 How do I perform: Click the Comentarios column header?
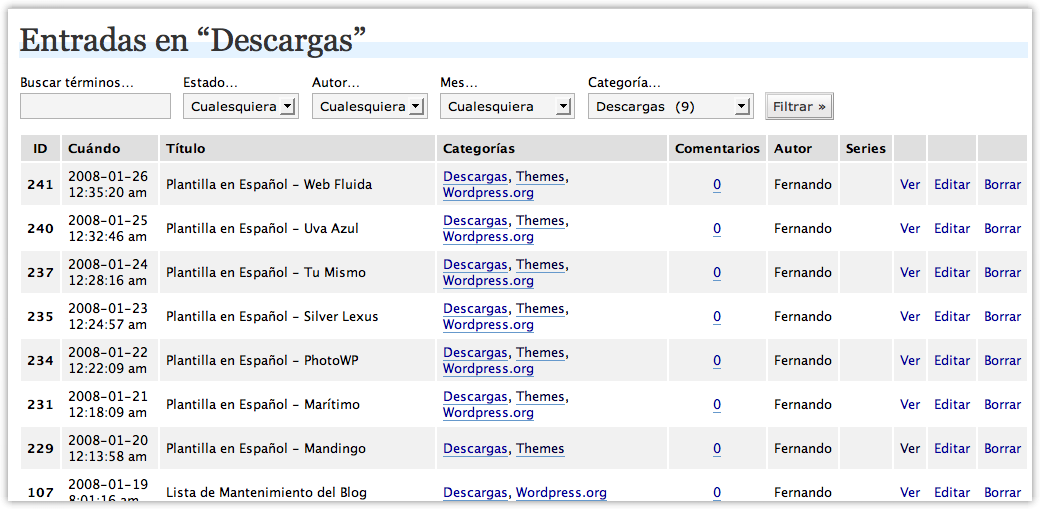point(717,148)
